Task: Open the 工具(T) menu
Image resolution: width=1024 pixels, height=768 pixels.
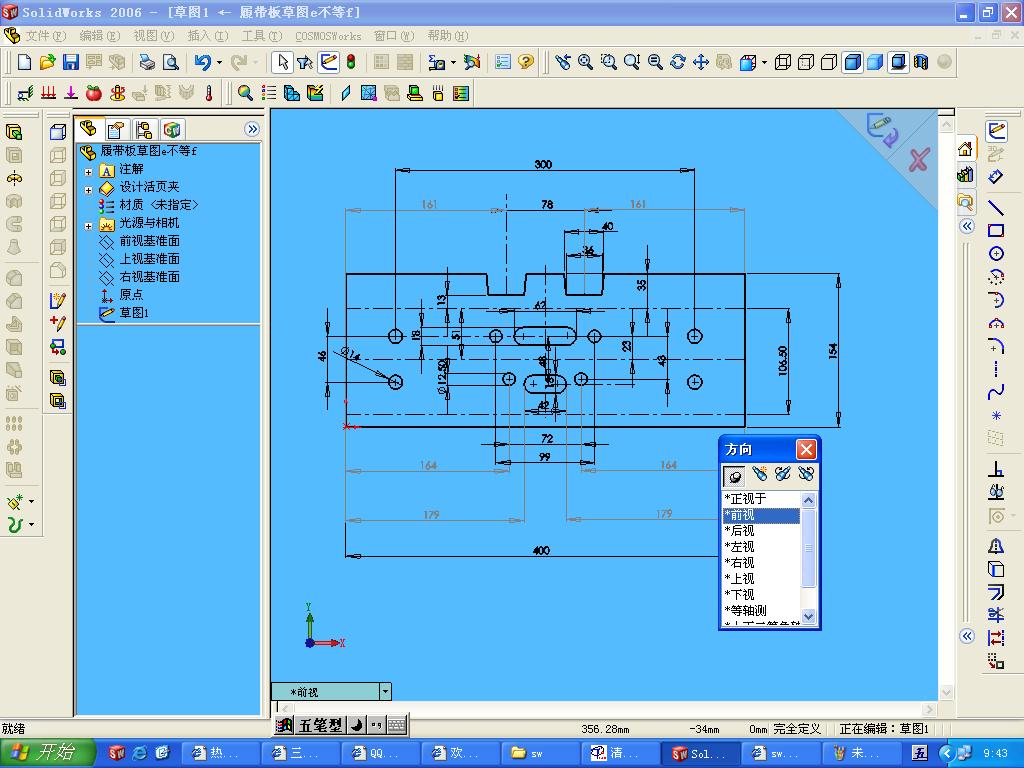Action: 262,36
